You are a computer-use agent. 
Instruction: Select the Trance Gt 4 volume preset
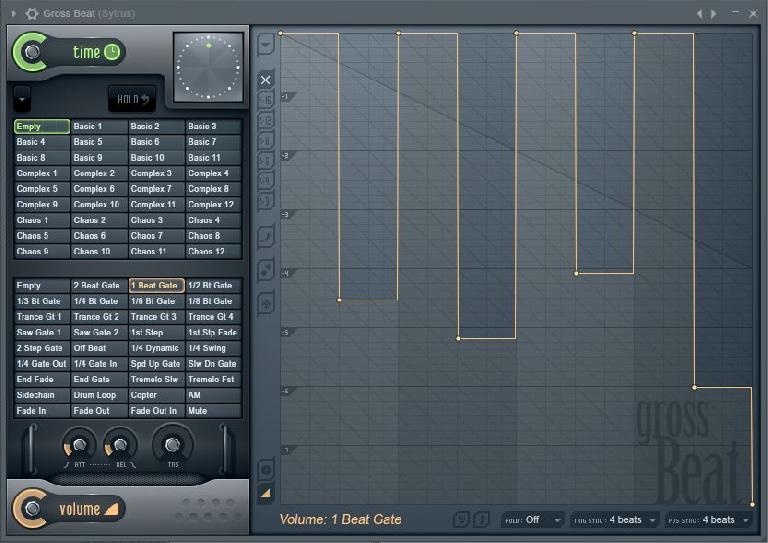214,317
